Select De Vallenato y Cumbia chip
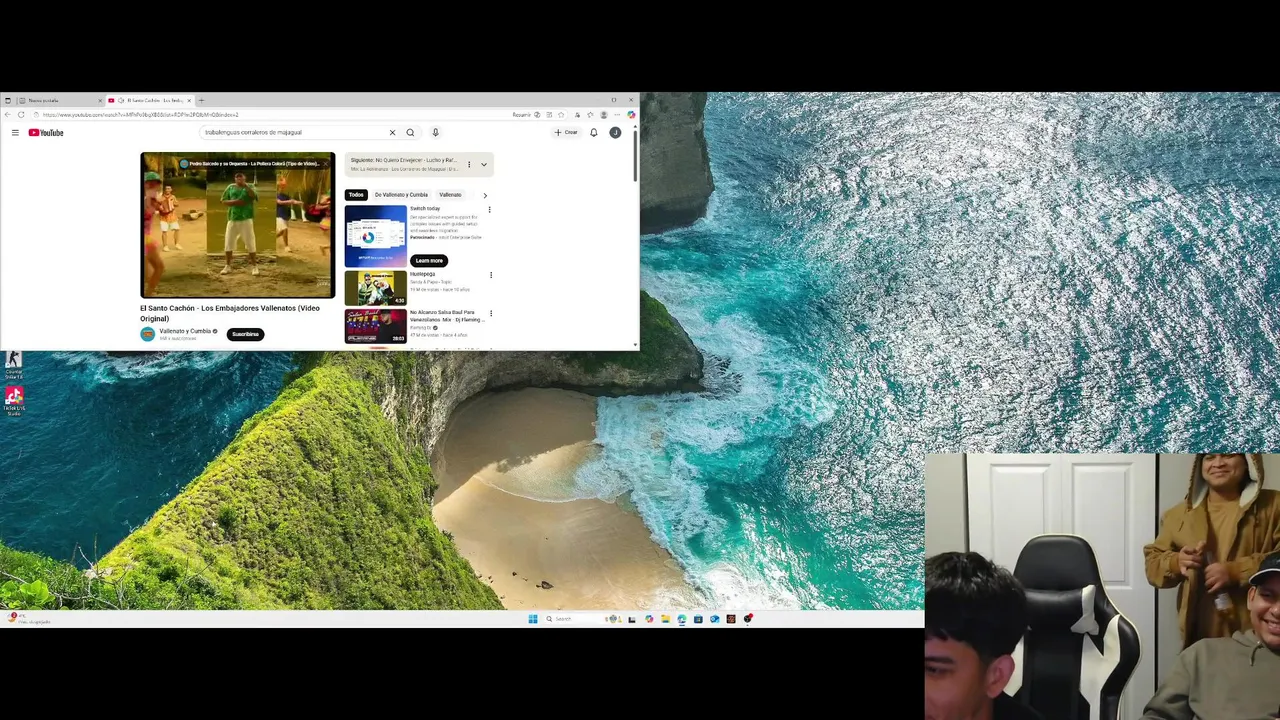 [x=401, y=195]
